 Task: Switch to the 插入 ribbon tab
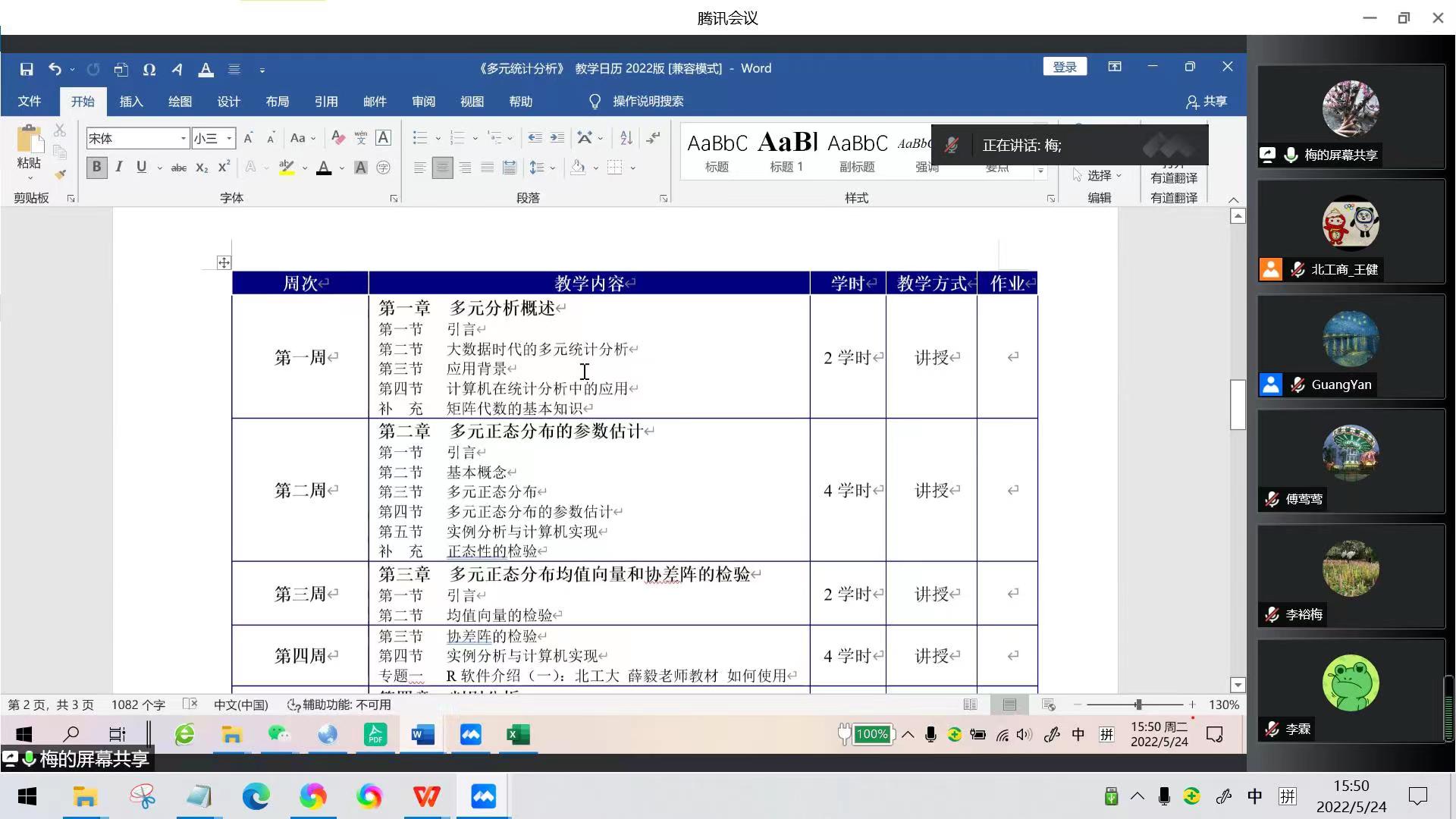click(130, 102)
